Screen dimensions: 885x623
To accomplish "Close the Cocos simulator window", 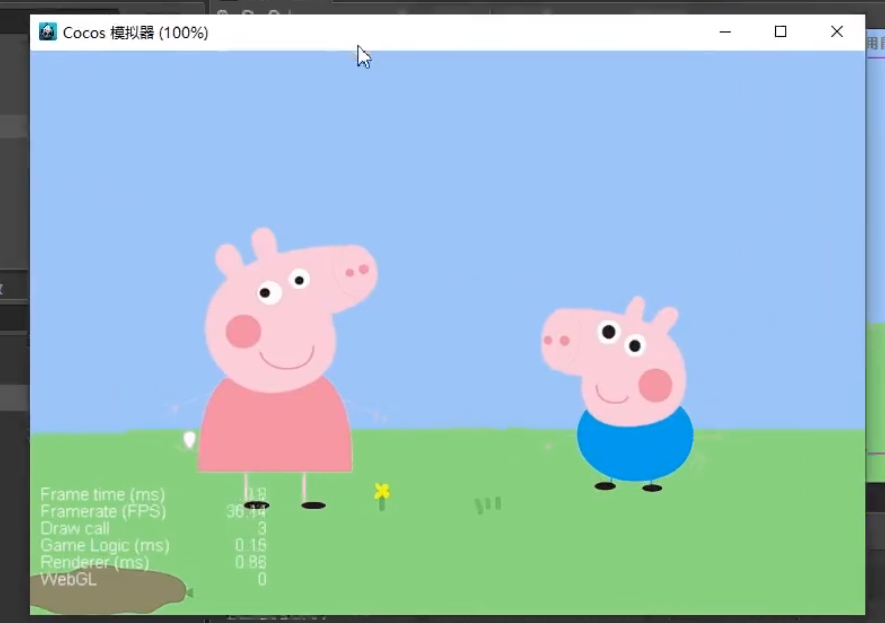I will click(x=836, y=32).
